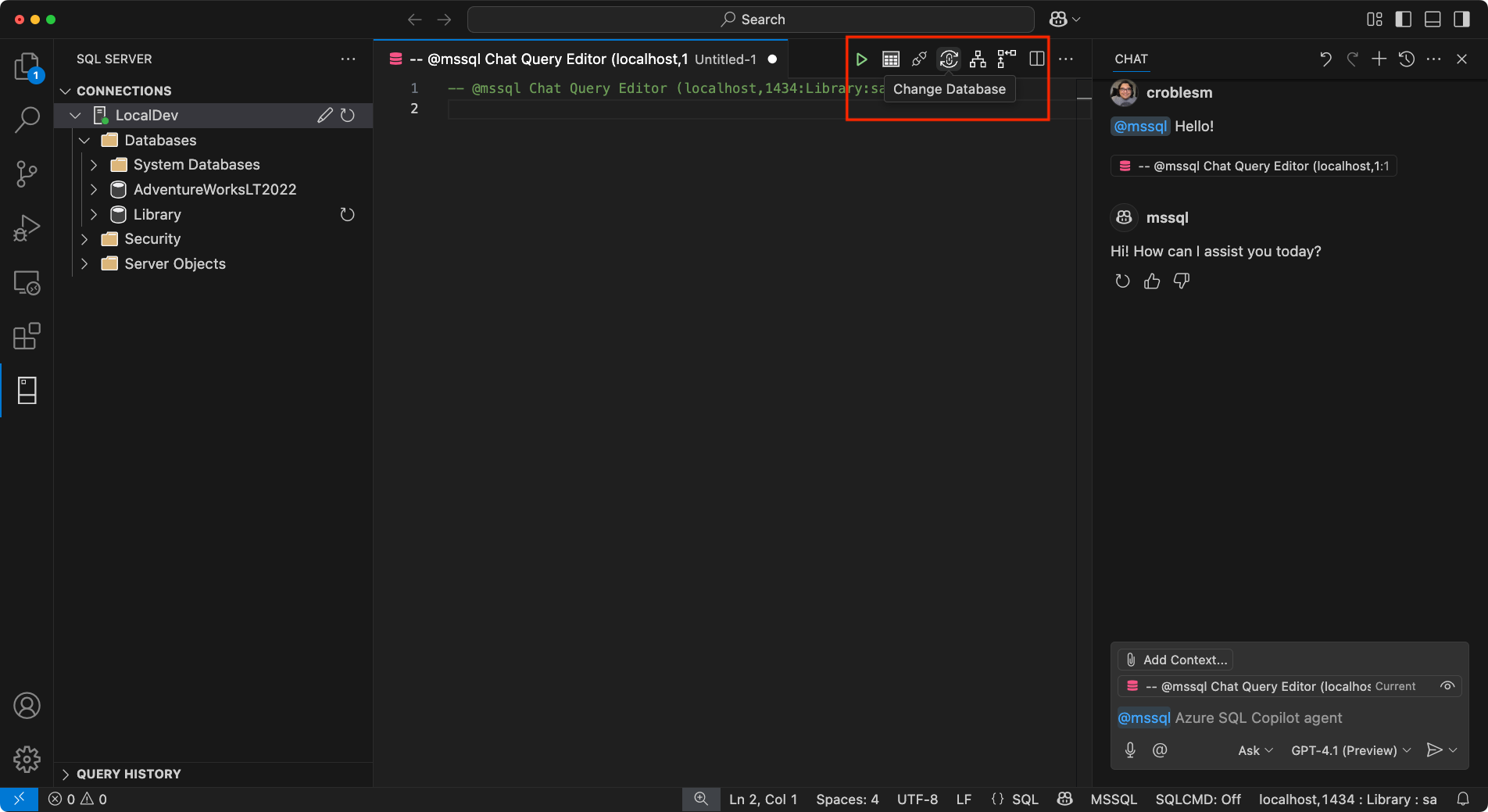Viewport: 1488px width, 812px height.
Task: Start a new chat session
Action: pyautogui.click(x=1379, y=59)
